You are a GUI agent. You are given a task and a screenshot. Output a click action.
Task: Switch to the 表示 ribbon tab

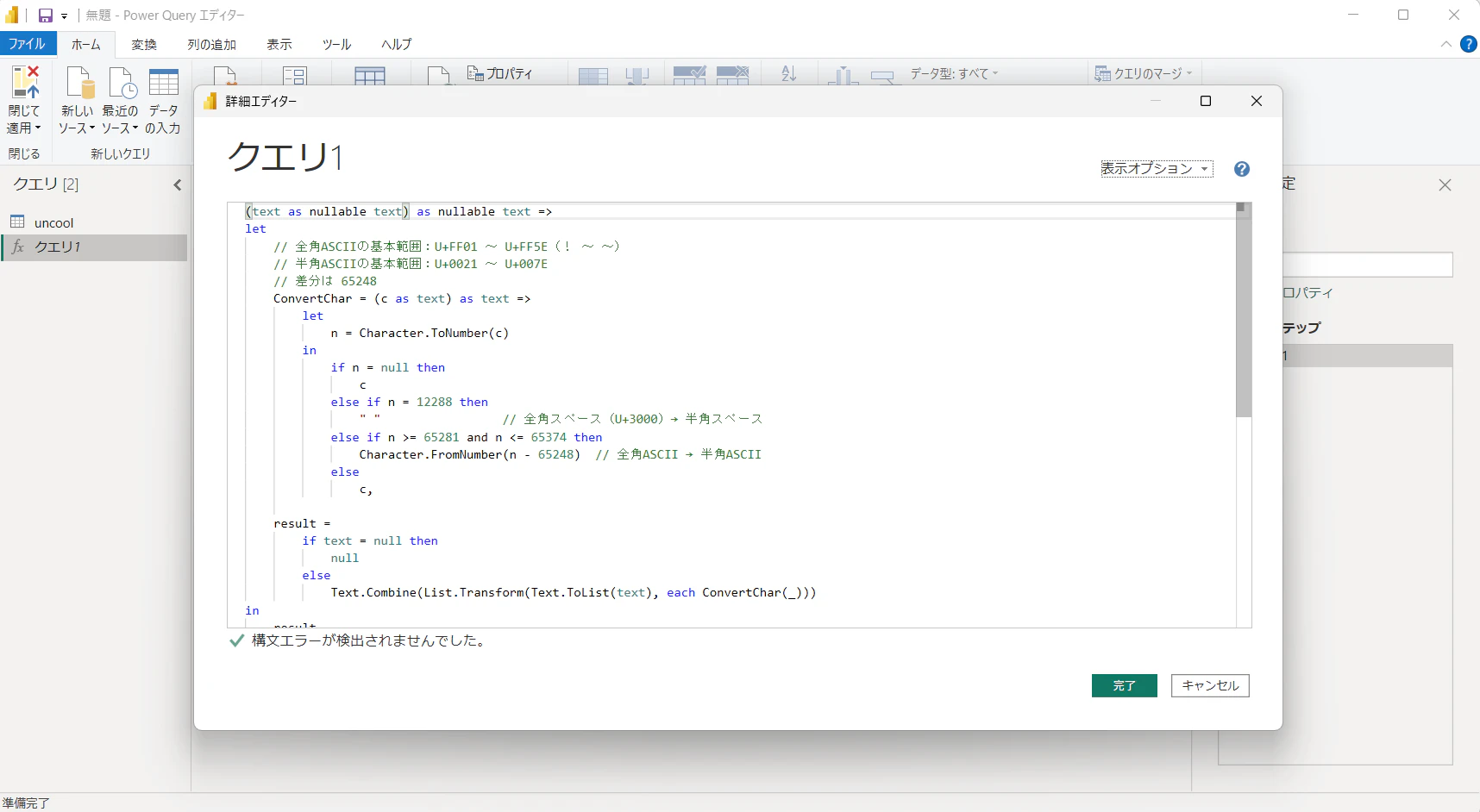pyautogui.click(x=279, y=45)
